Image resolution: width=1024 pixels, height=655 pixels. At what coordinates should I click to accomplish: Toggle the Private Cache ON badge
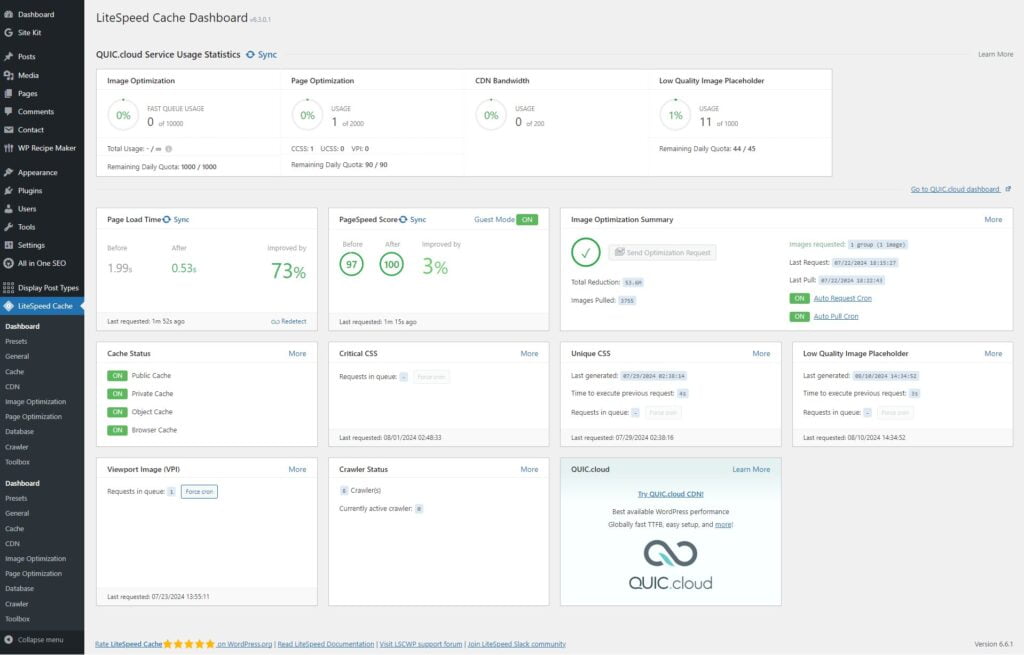118,394
